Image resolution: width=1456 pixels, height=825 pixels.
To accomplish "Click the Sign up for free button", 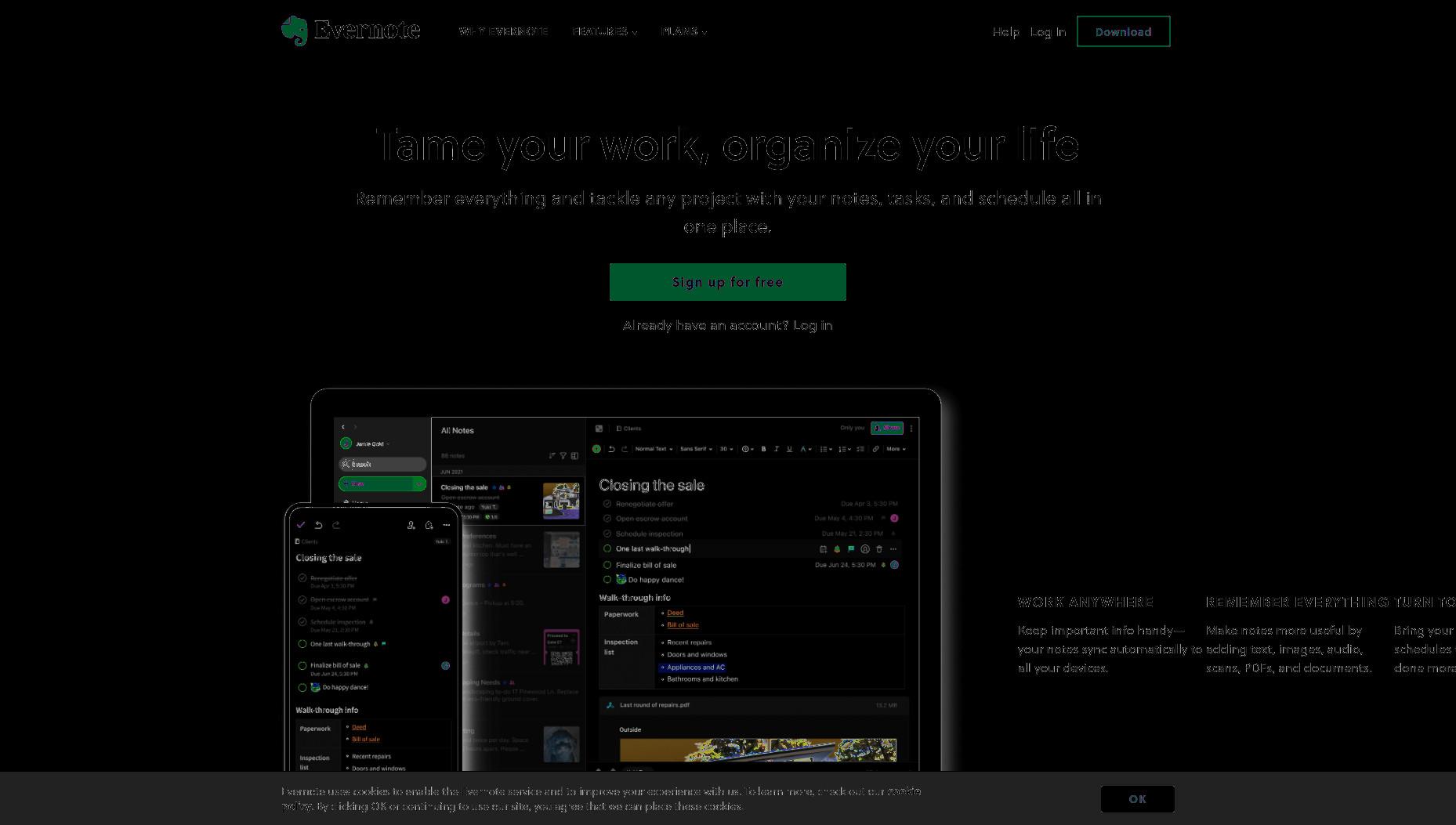I will (727, 282).
